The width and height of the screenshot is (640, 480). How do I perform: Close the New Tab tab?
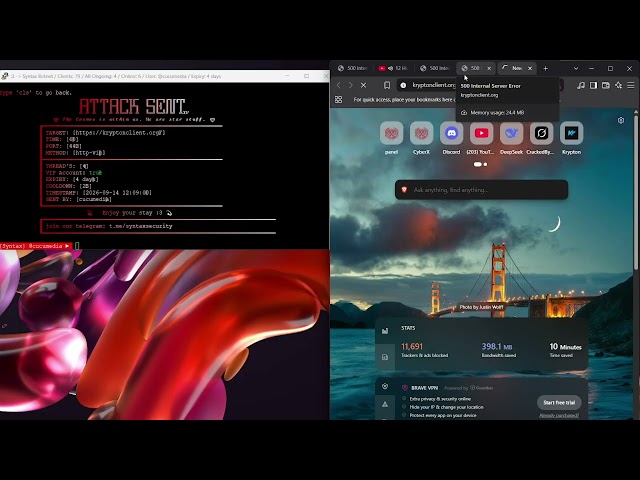coord(530,68)
